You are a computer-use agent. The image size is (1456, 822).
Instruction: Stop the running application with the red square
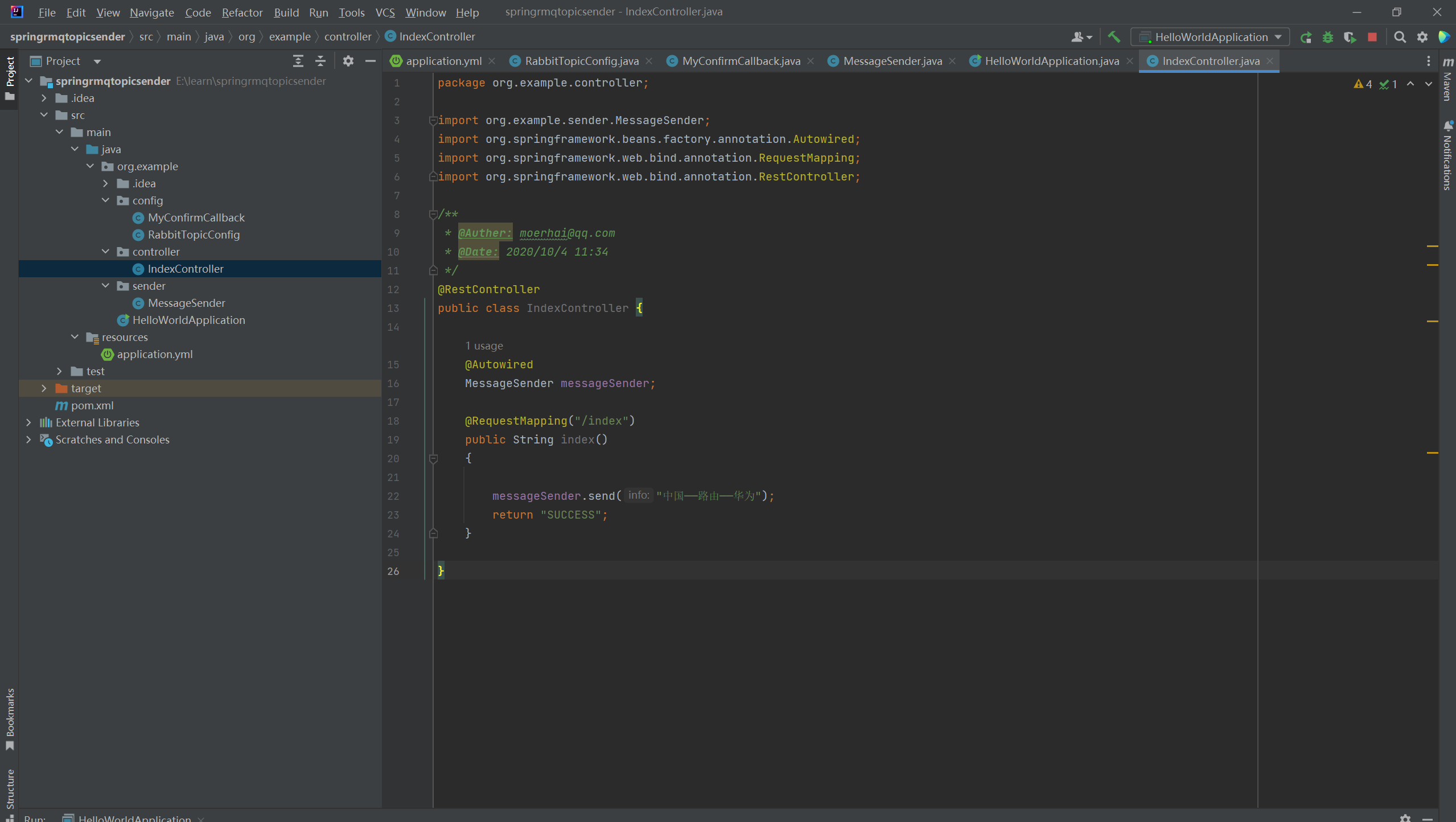point(1372,37)
